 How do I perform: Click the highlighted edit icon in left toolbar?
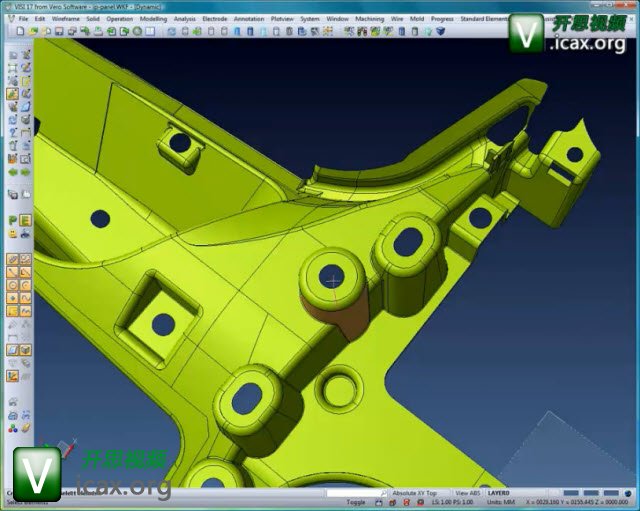click(13, 94)
